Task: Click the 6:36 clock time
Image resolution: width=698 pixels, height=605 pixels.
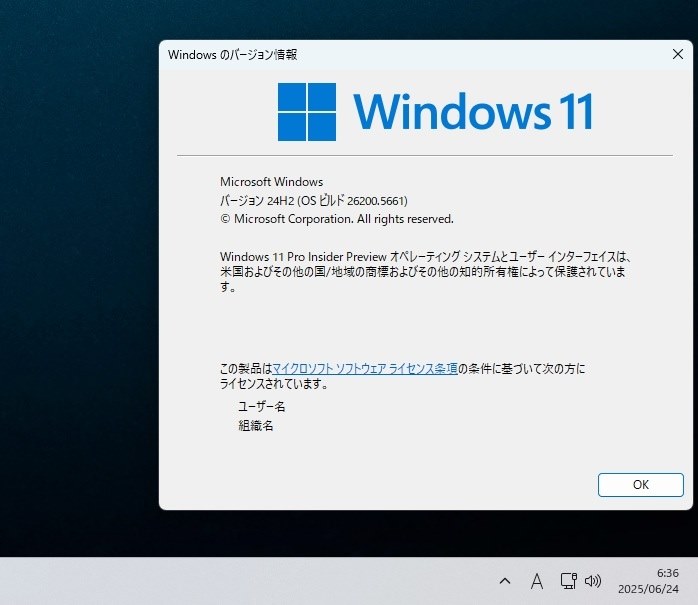Action: point(667,573)
